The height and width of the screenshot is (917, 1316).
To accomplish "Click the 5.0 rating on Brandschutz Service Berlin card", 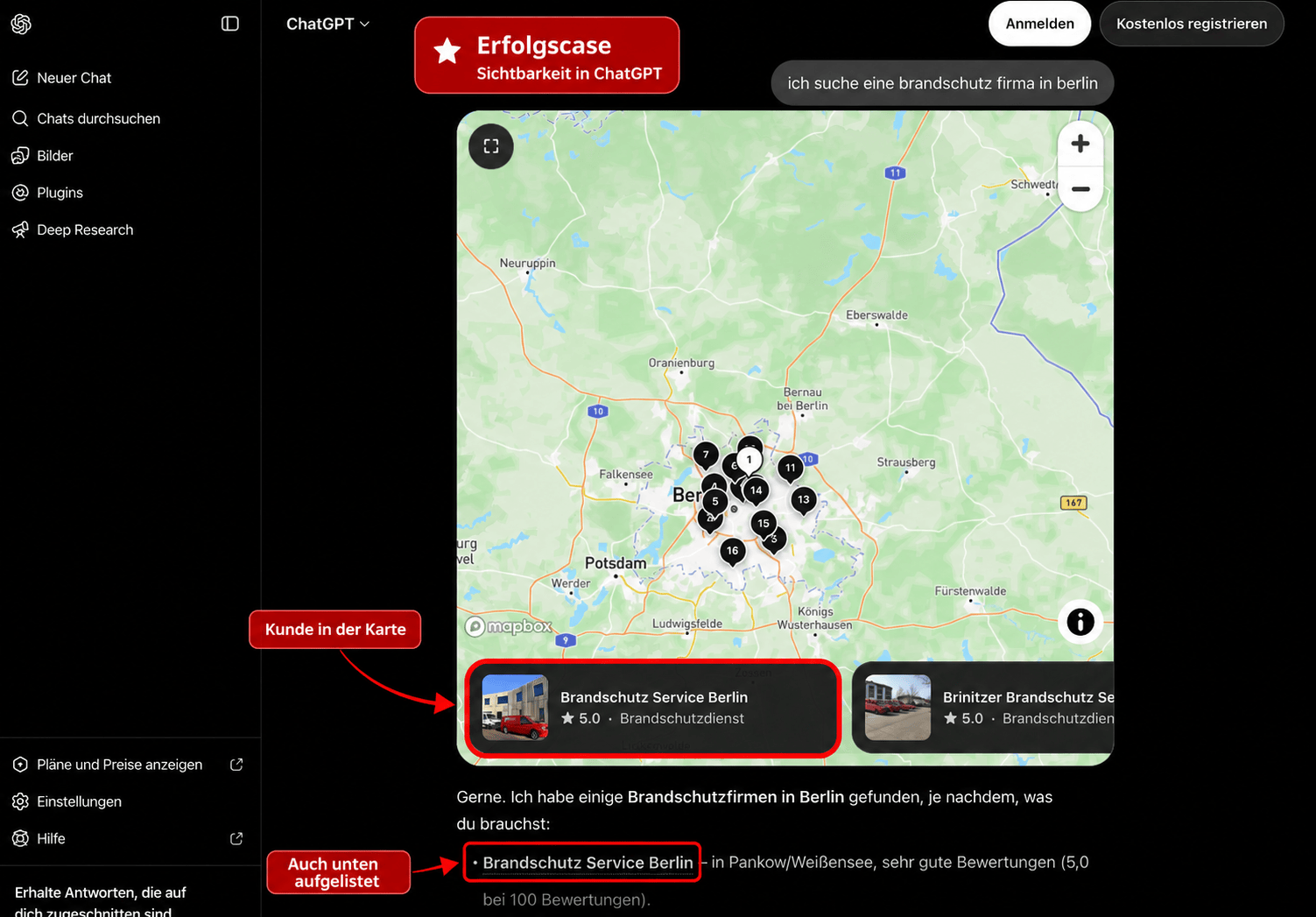I will coord(581,718).
